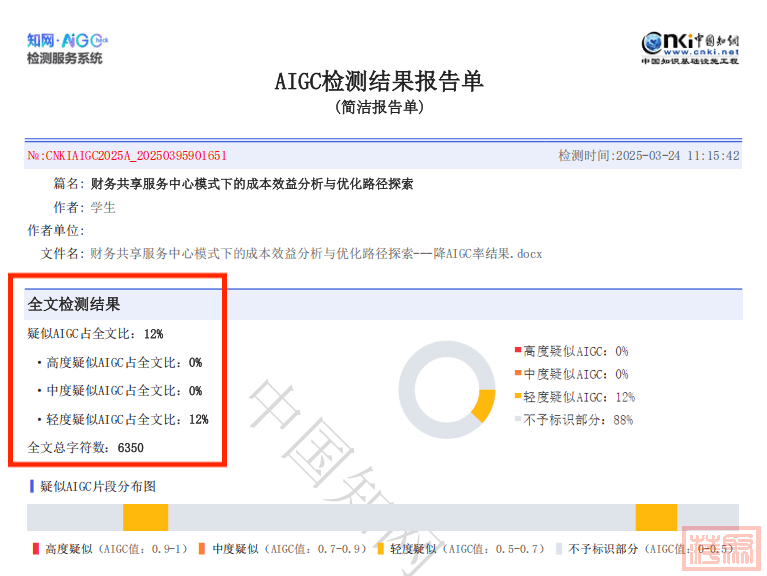Click the orange 中度疑似 (0.7-0.9) legend marker
This screenshot has height=576, width=767.
tap(202, 549)
